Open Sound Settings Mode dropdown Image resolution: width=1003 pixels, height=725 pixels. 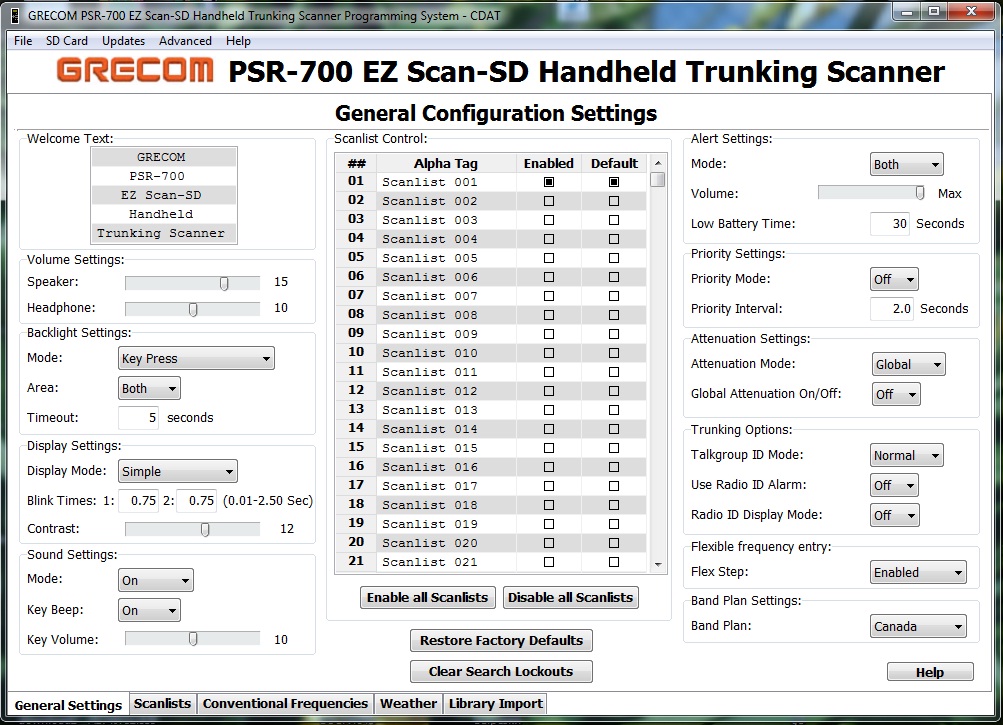click(x=155, y=580)
